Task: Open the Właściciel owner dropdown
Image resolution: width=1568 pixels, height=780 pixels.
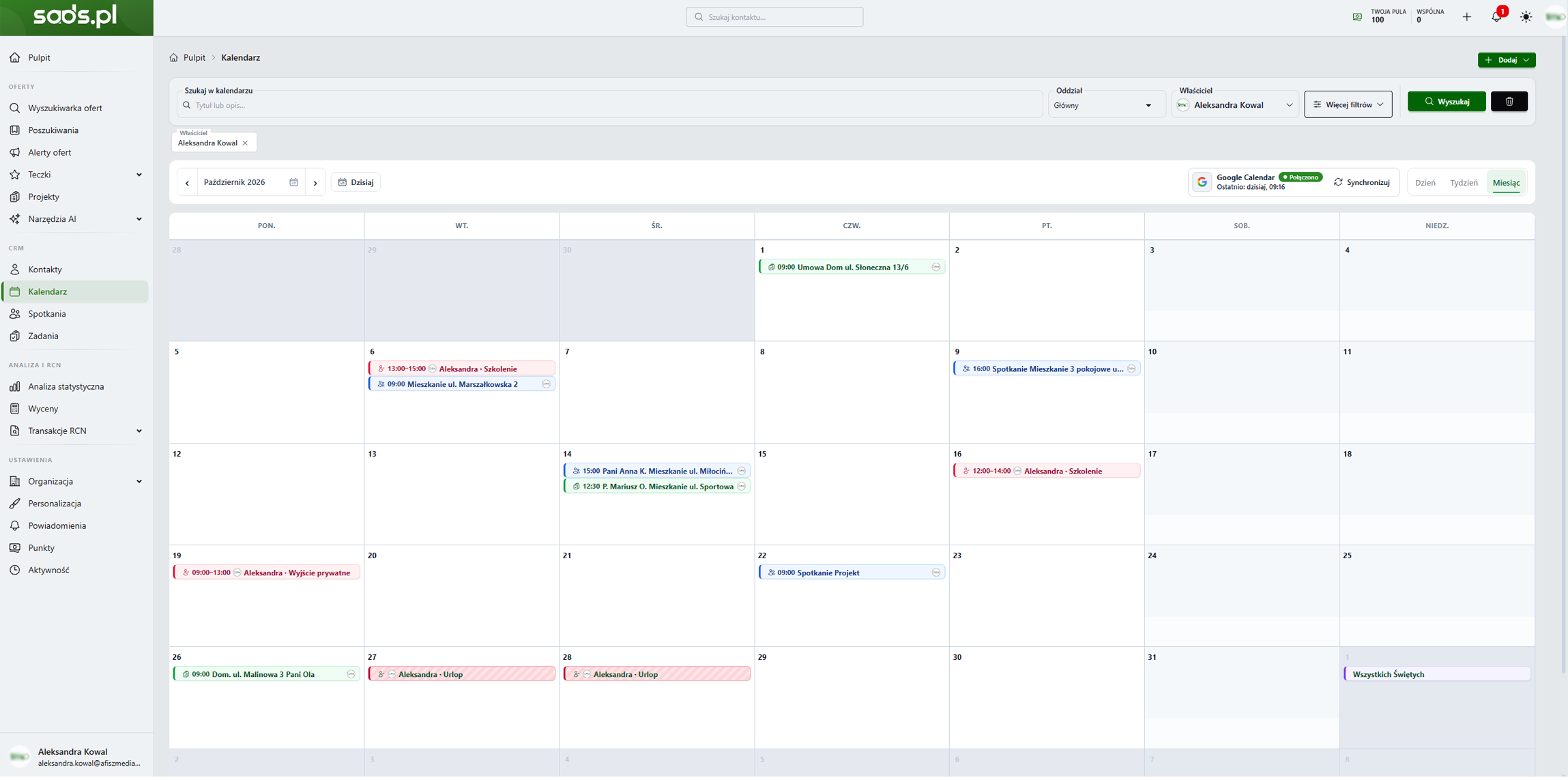Action: coord(1235,105)
